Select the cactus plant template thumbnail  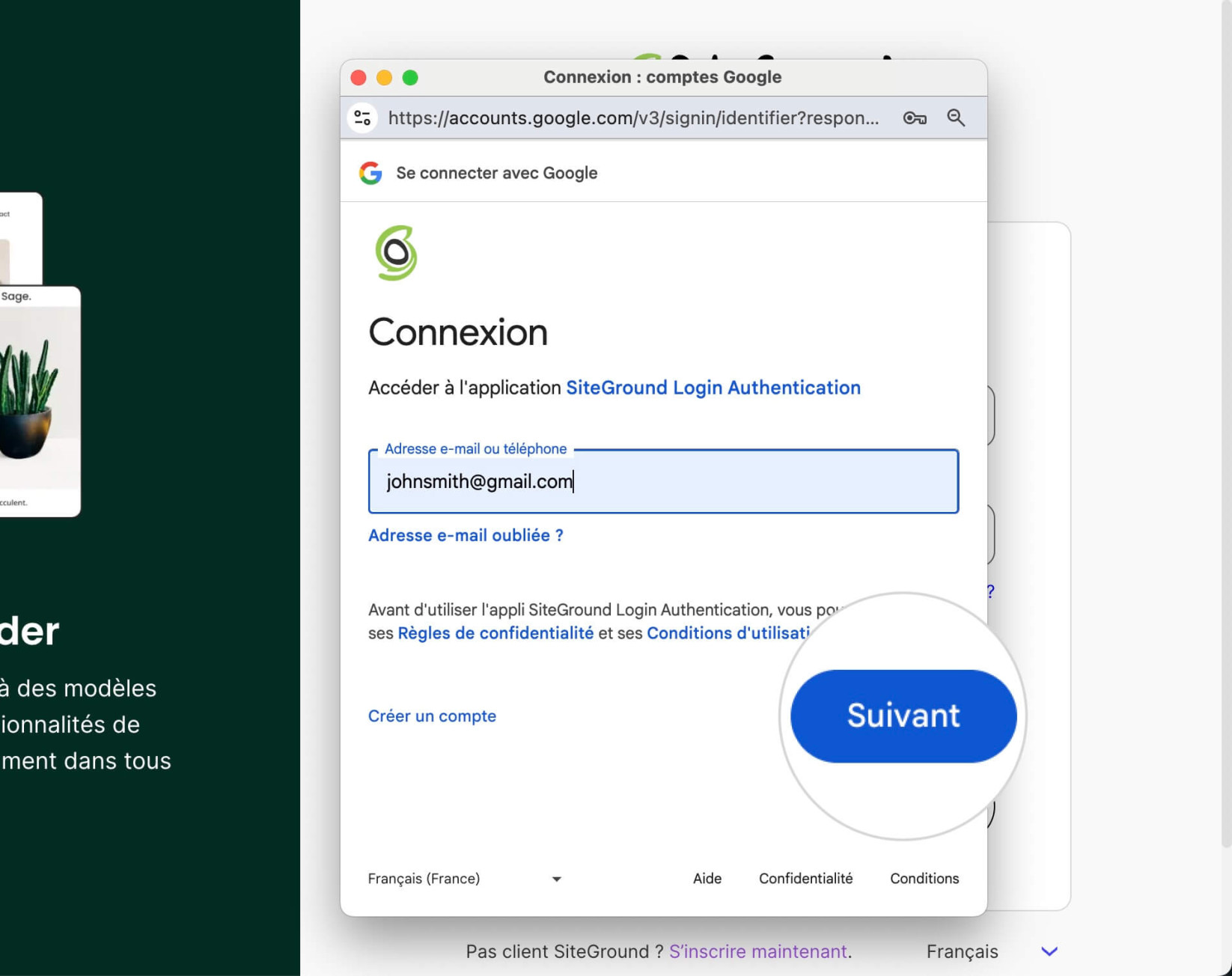40,401
